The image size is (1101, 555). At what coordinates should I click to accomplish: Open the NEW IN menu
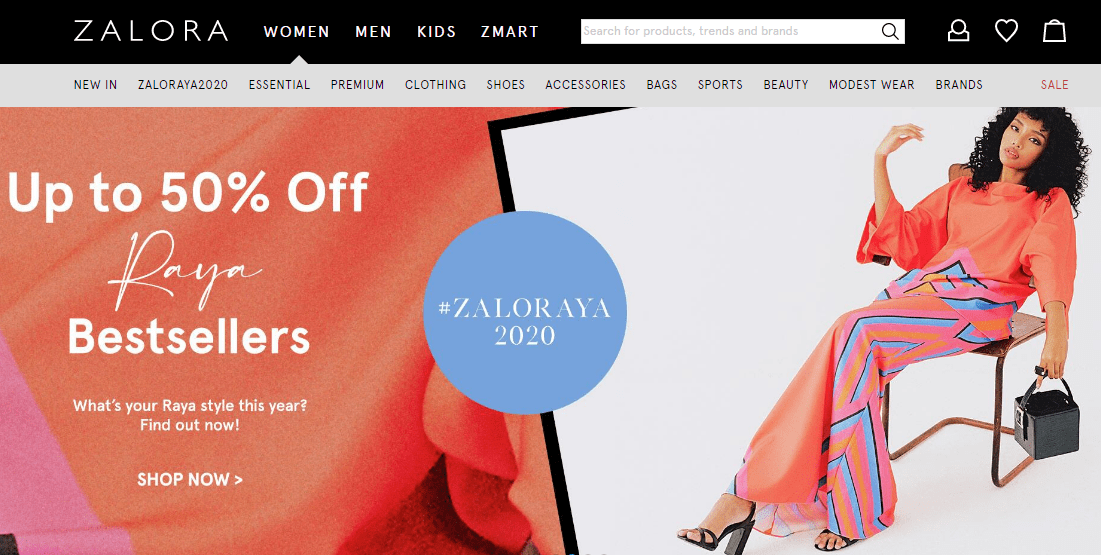[95, 85]
